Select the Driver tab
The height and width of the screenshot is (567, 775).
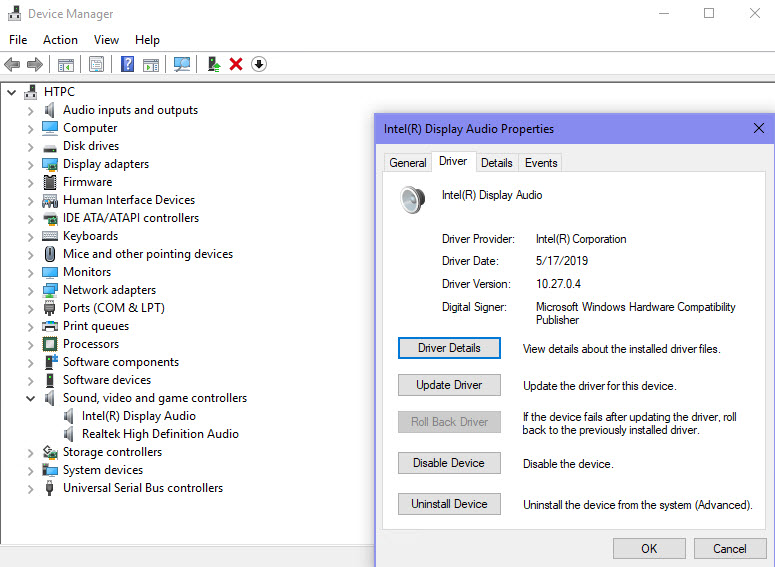point(453,161)
